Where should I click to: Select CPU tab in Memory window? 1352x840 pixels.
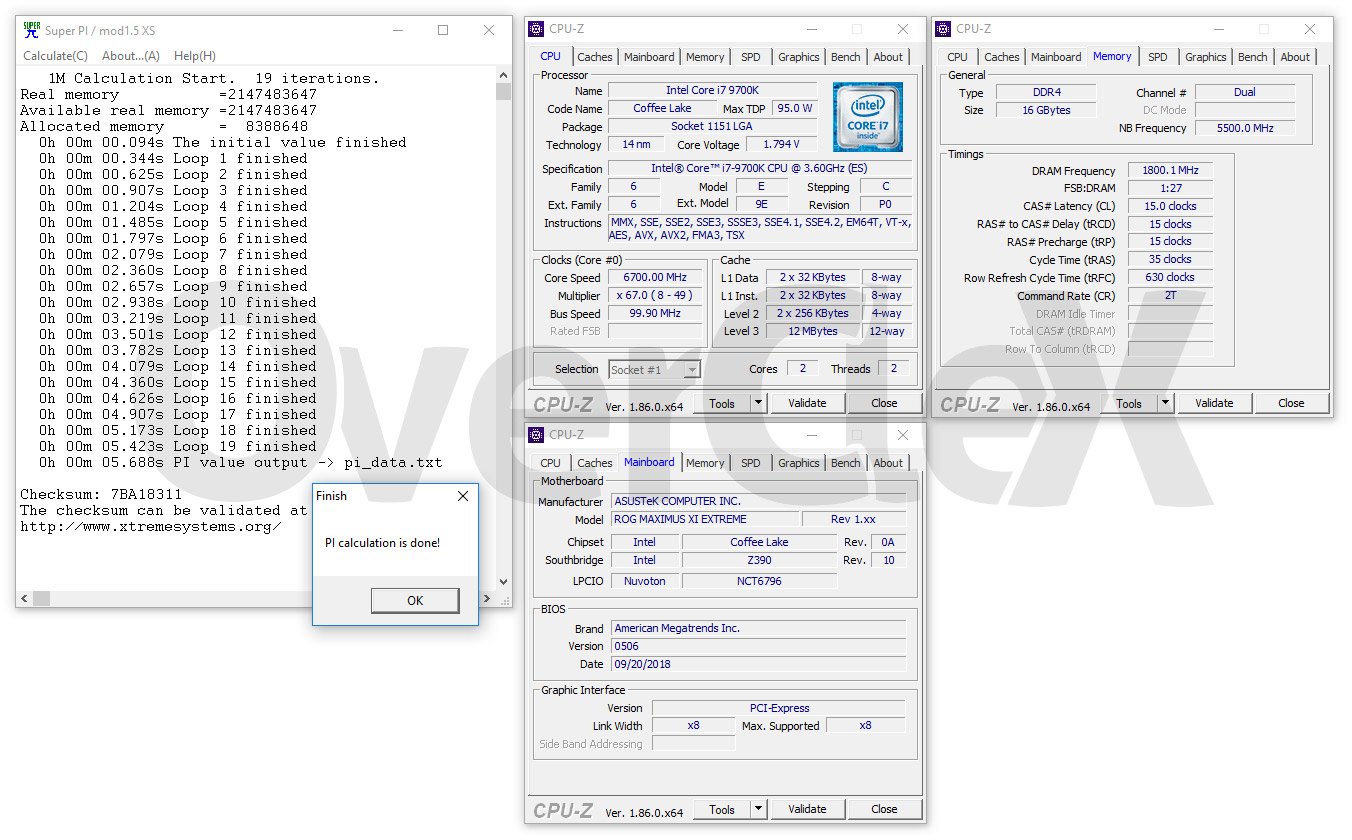coord(957,57)
